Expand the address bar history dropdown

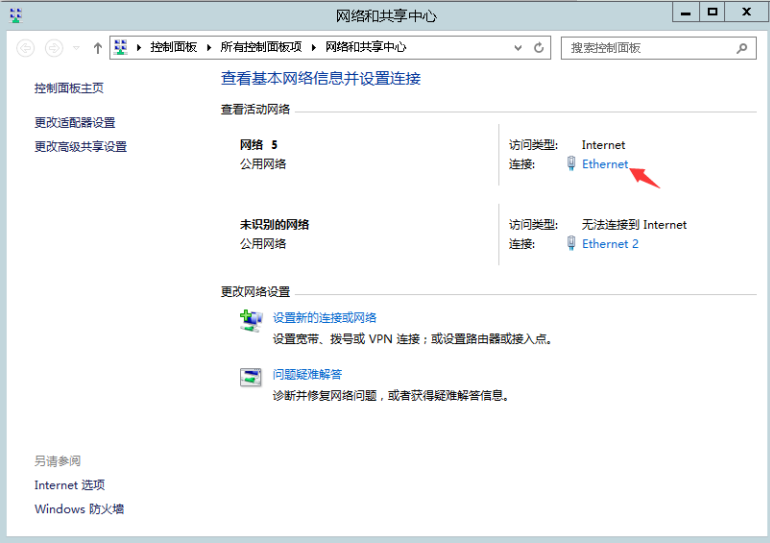tap(518, 48)
